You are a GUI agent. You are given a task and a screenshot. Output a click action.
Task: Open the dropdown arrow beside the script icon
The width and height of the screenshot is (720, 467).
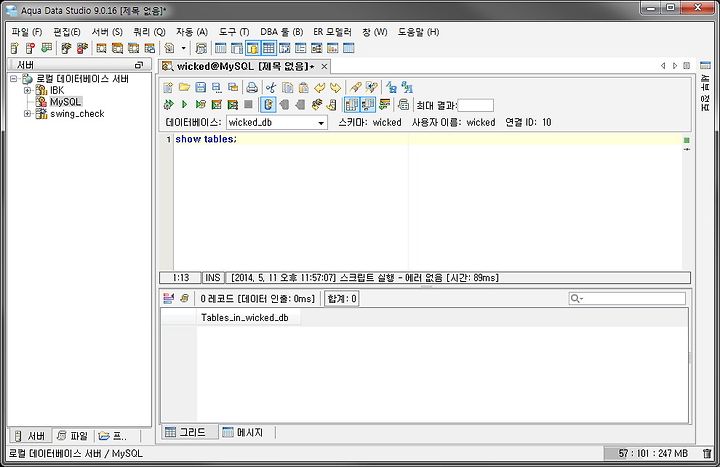tap(183, 48)
